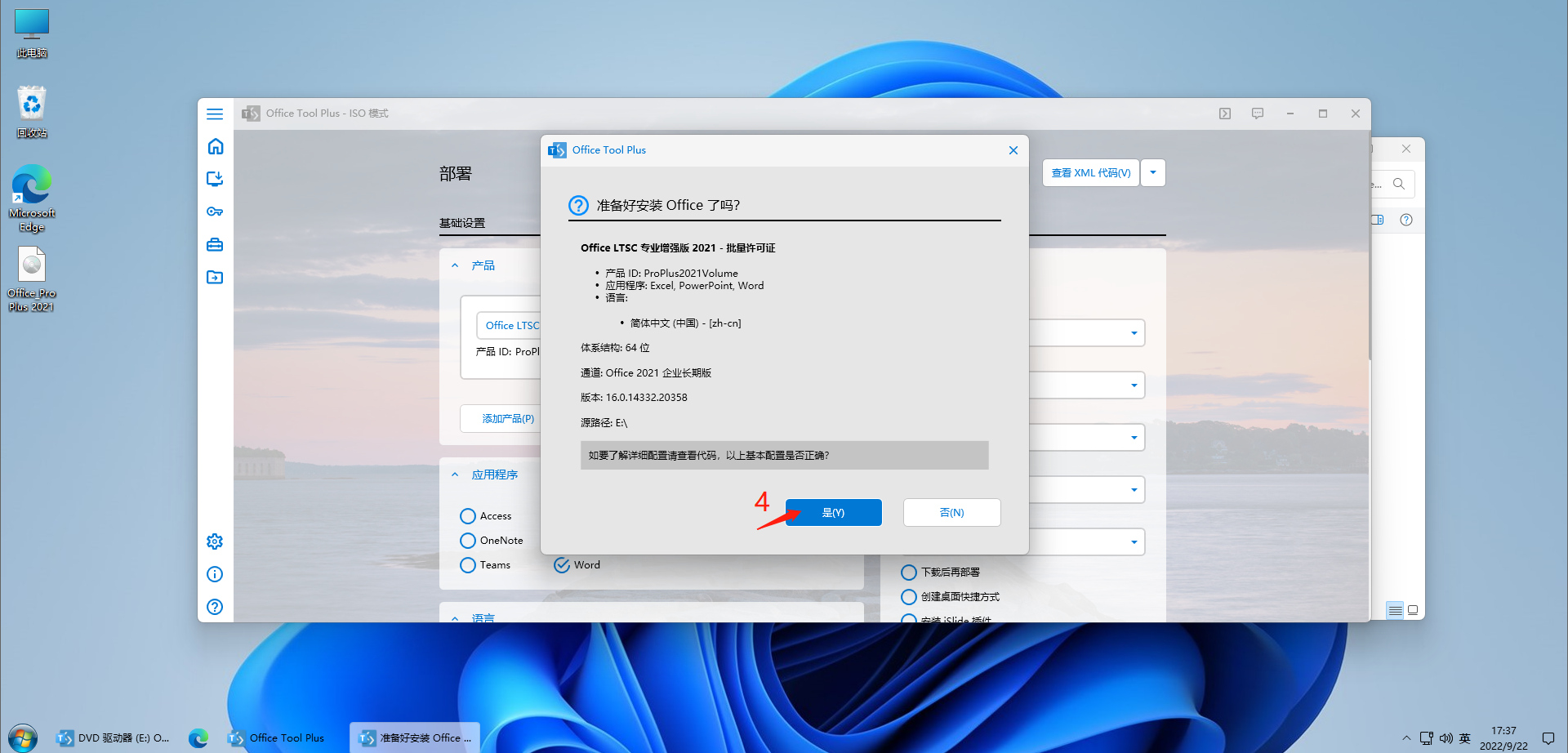
Task: Toggle the Access application option
Action: (x=486, y=516)
